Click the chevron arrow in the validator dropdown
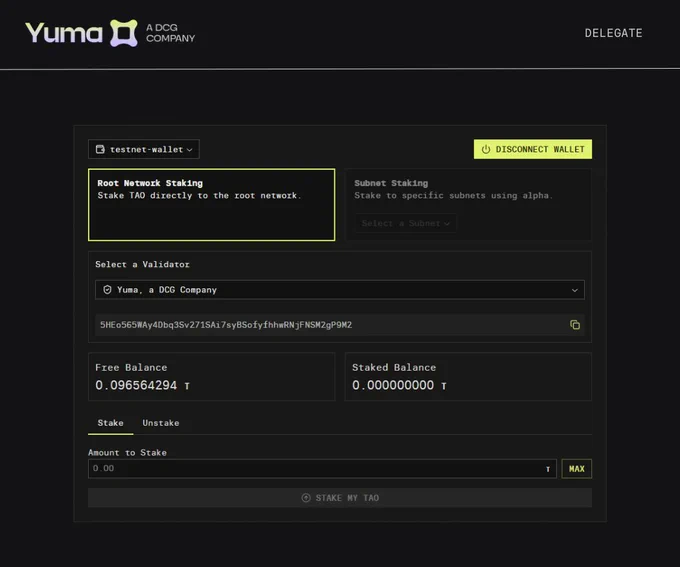 tap(575, 290)
